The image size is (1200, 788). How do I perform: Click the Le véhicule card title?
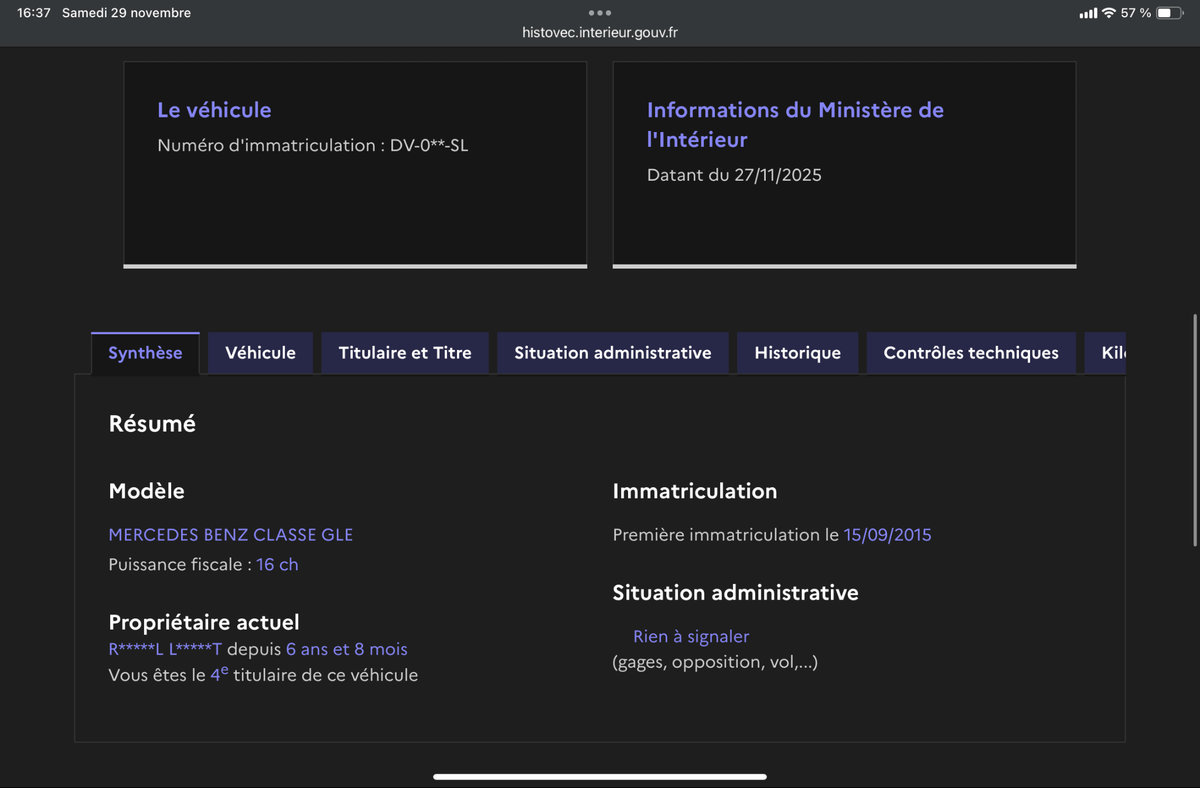[x=214, y=110]
